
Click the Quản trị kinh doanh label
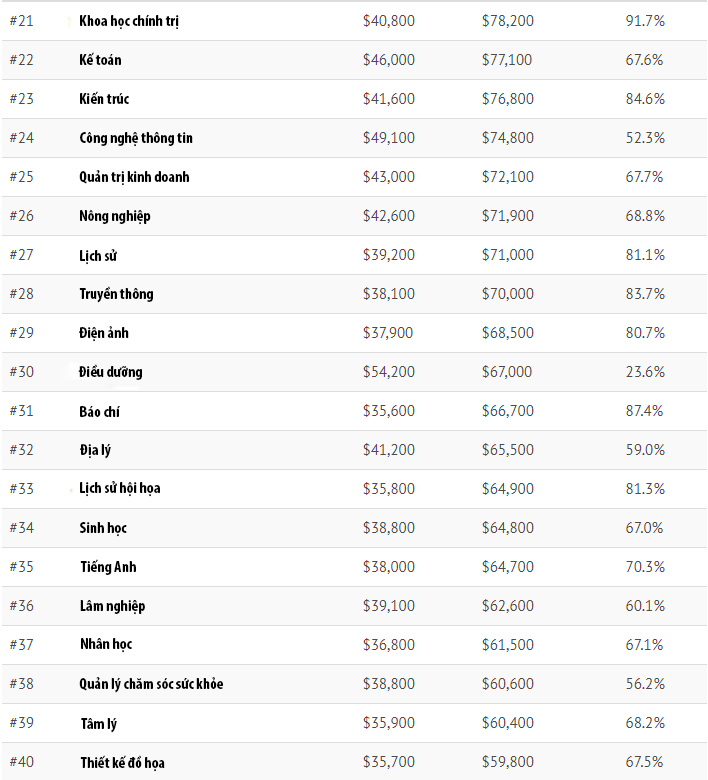[x=134, y=177]
